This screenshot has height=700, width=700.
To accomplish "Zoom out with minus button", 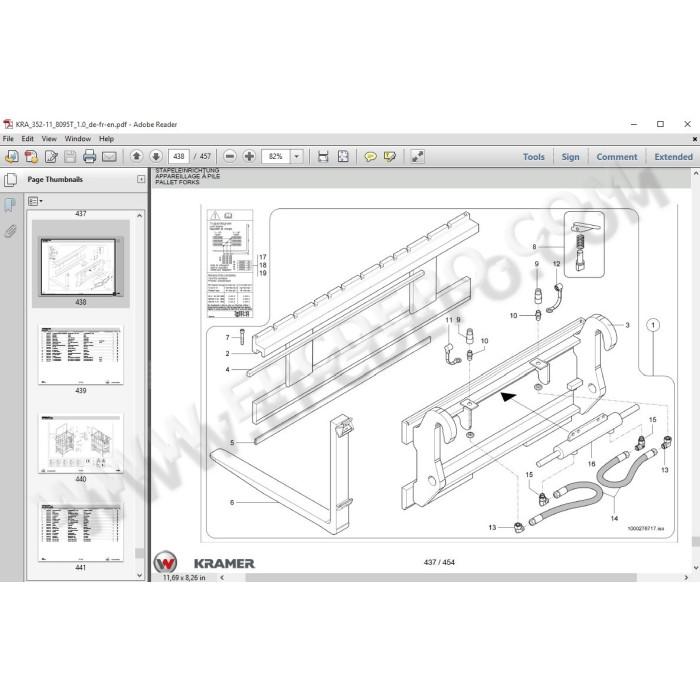I will pos(230,156).
